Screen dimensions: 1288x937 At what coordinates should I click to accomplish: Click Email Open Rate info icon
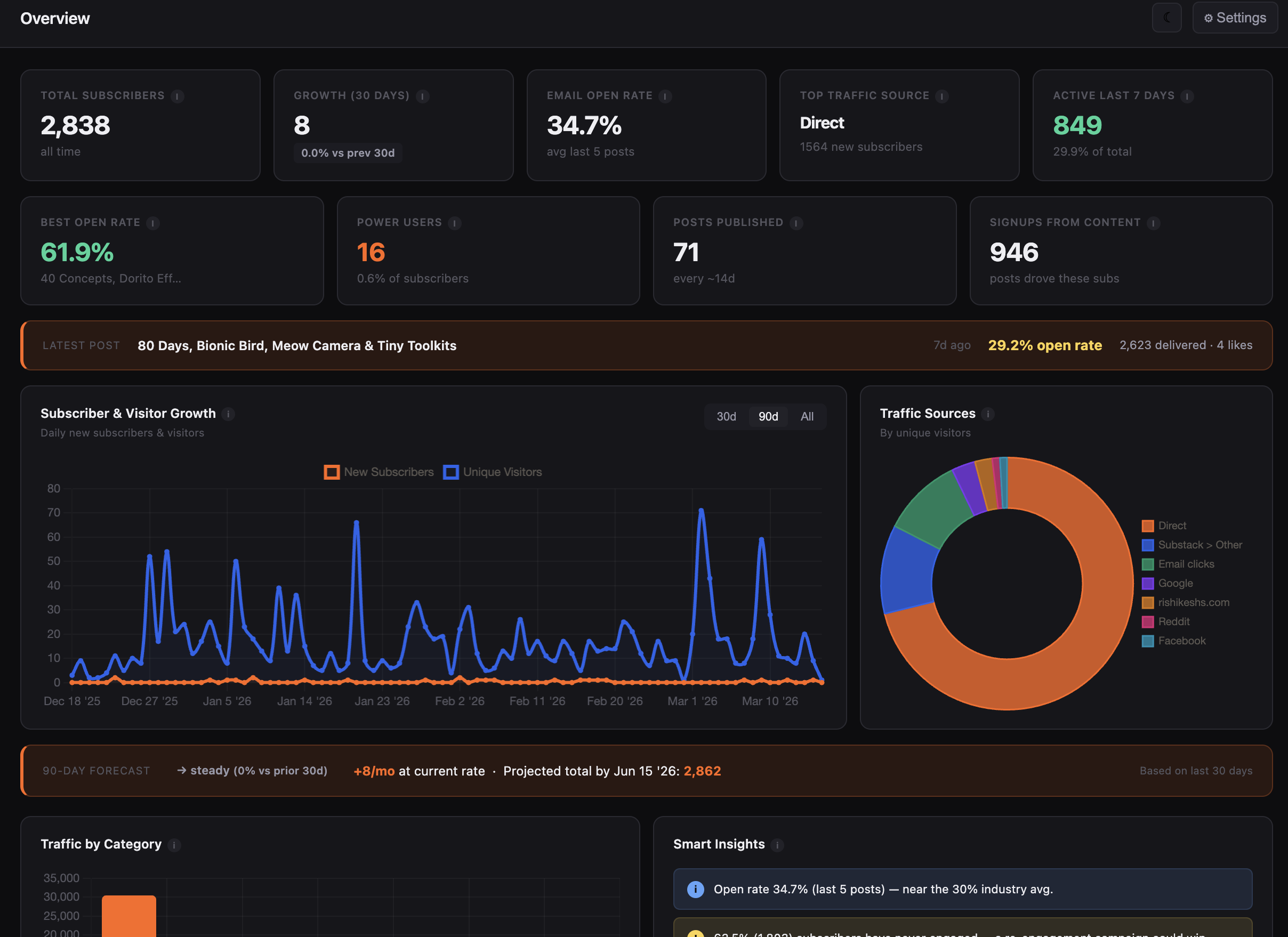point(665,96)
